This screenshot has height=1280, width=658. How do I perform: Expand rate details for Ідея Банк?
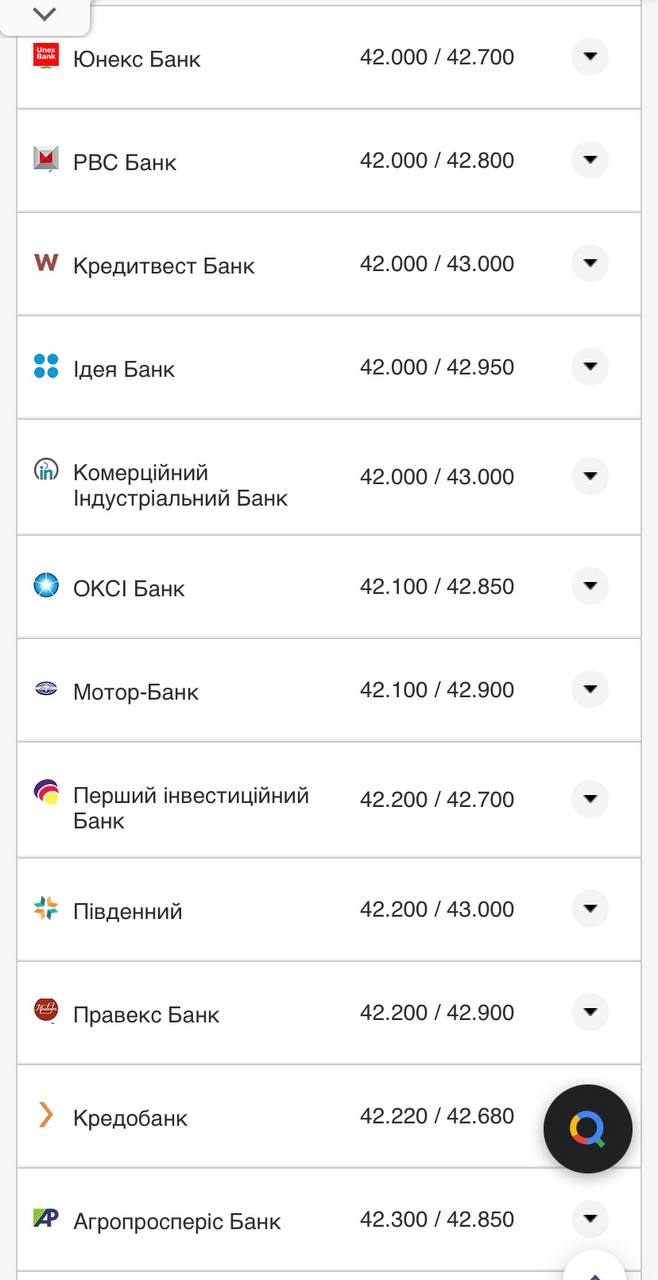coord(590,366)
